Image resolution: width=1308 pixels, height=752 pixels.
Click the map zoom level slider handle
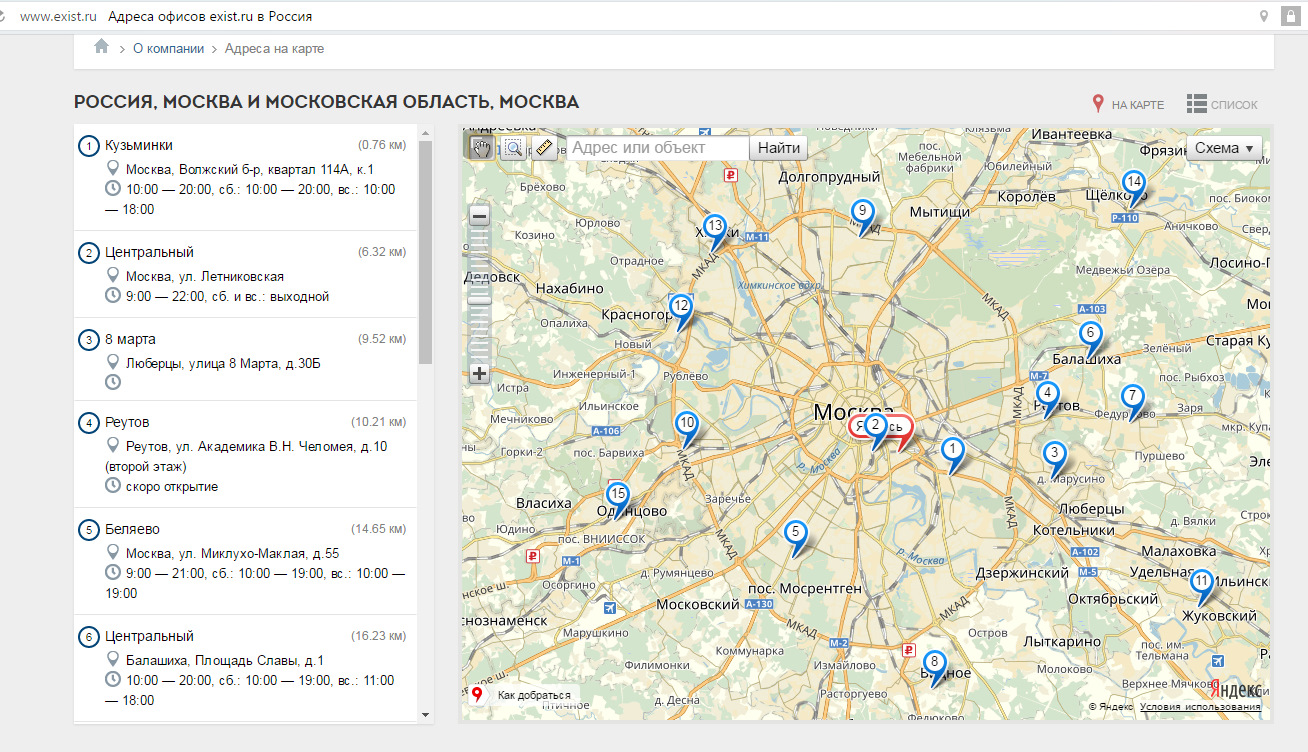480,298
